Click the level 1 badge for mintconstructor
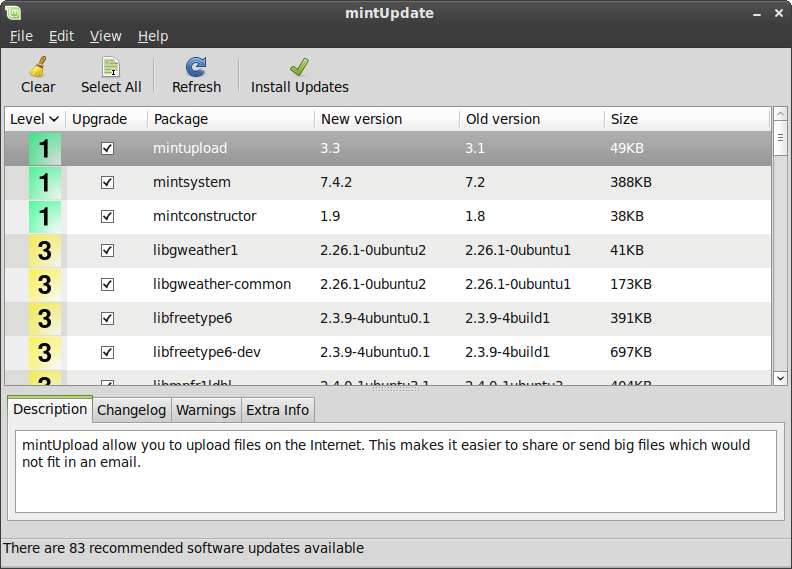This screenshot has height=569, width=792. coord(45,217)
